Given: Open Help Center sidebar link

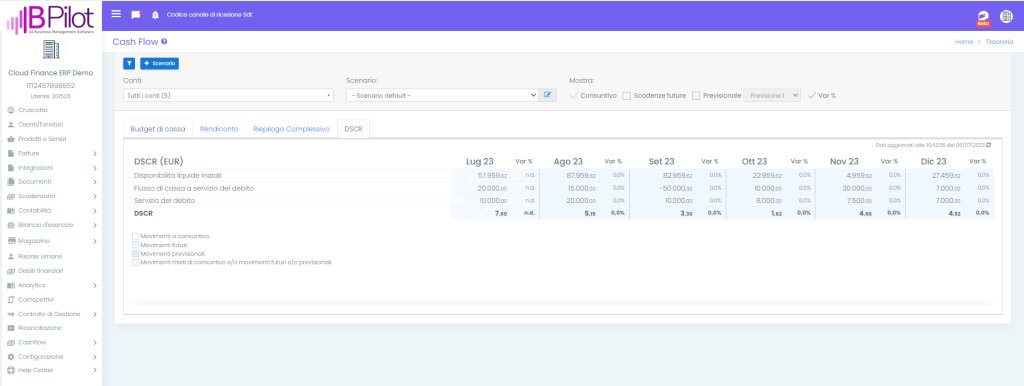Looking at the screenshot, I should (x=36, y=370).
